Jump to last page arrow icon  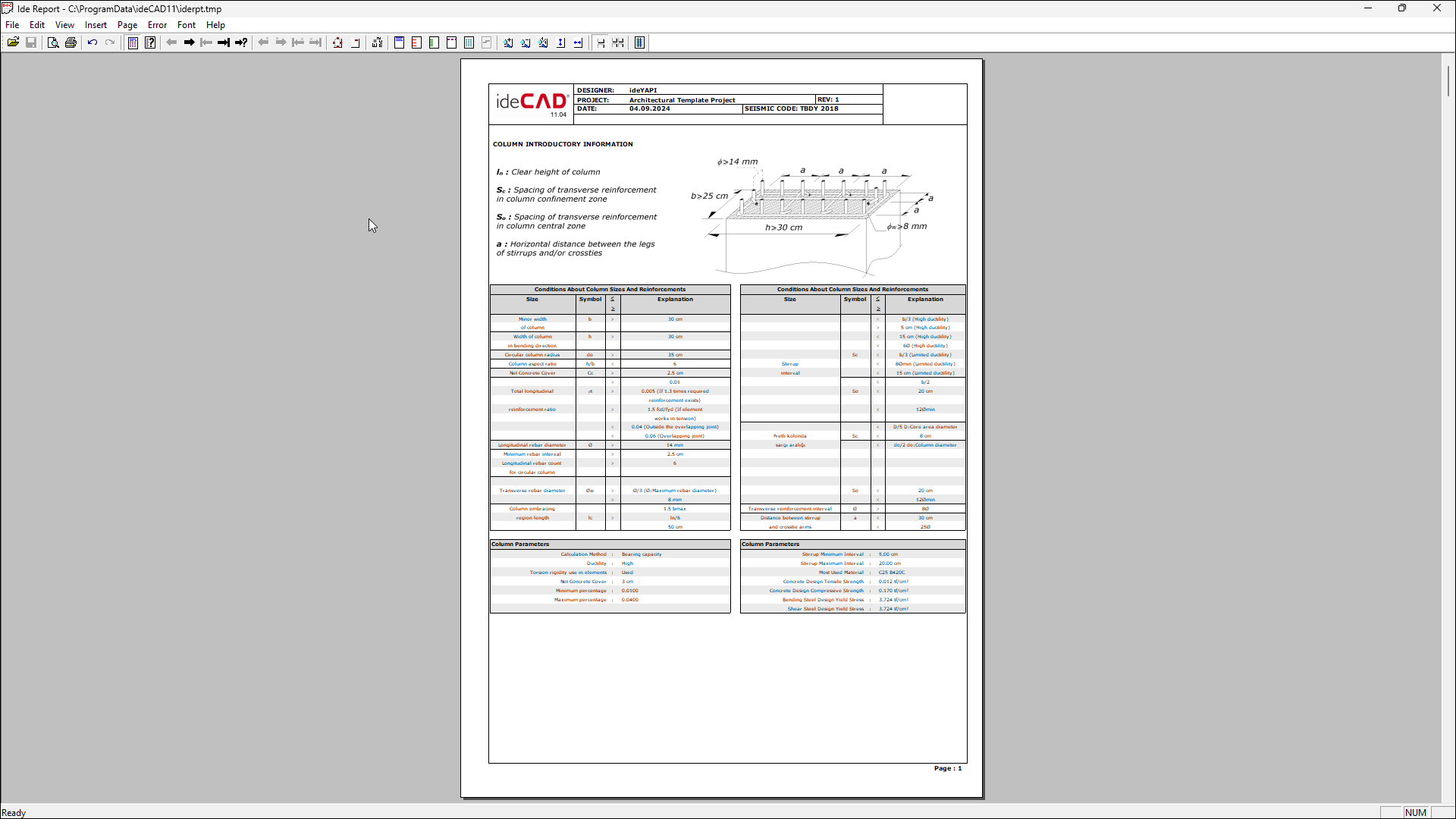coord(223,42)
